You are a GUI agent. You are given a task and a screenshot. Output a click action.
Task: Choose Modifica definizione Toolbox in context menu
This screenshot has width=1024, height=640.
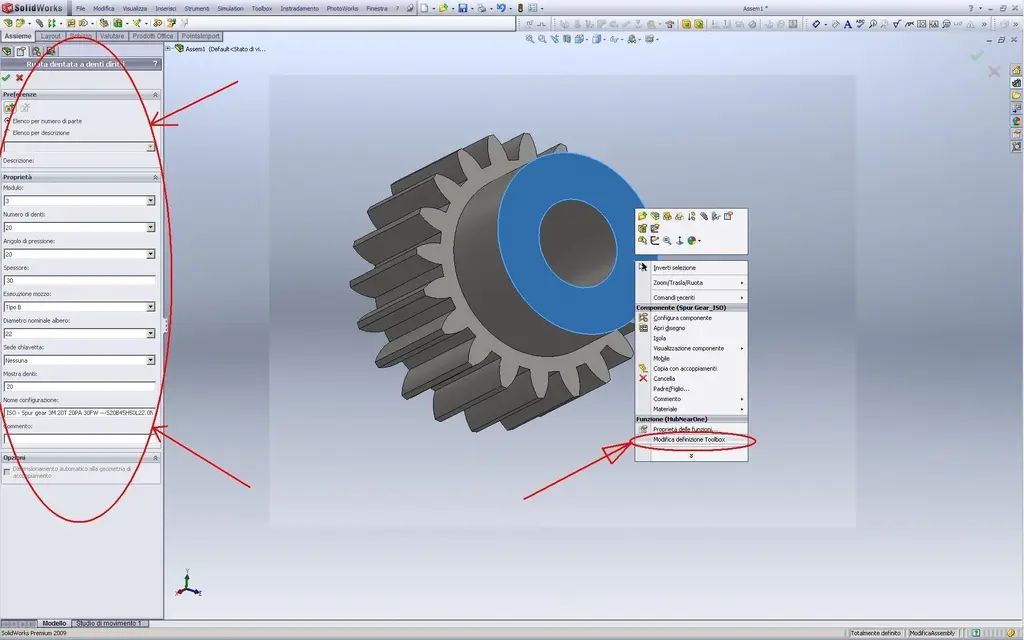pyautogui.click(x=691, y=440)
